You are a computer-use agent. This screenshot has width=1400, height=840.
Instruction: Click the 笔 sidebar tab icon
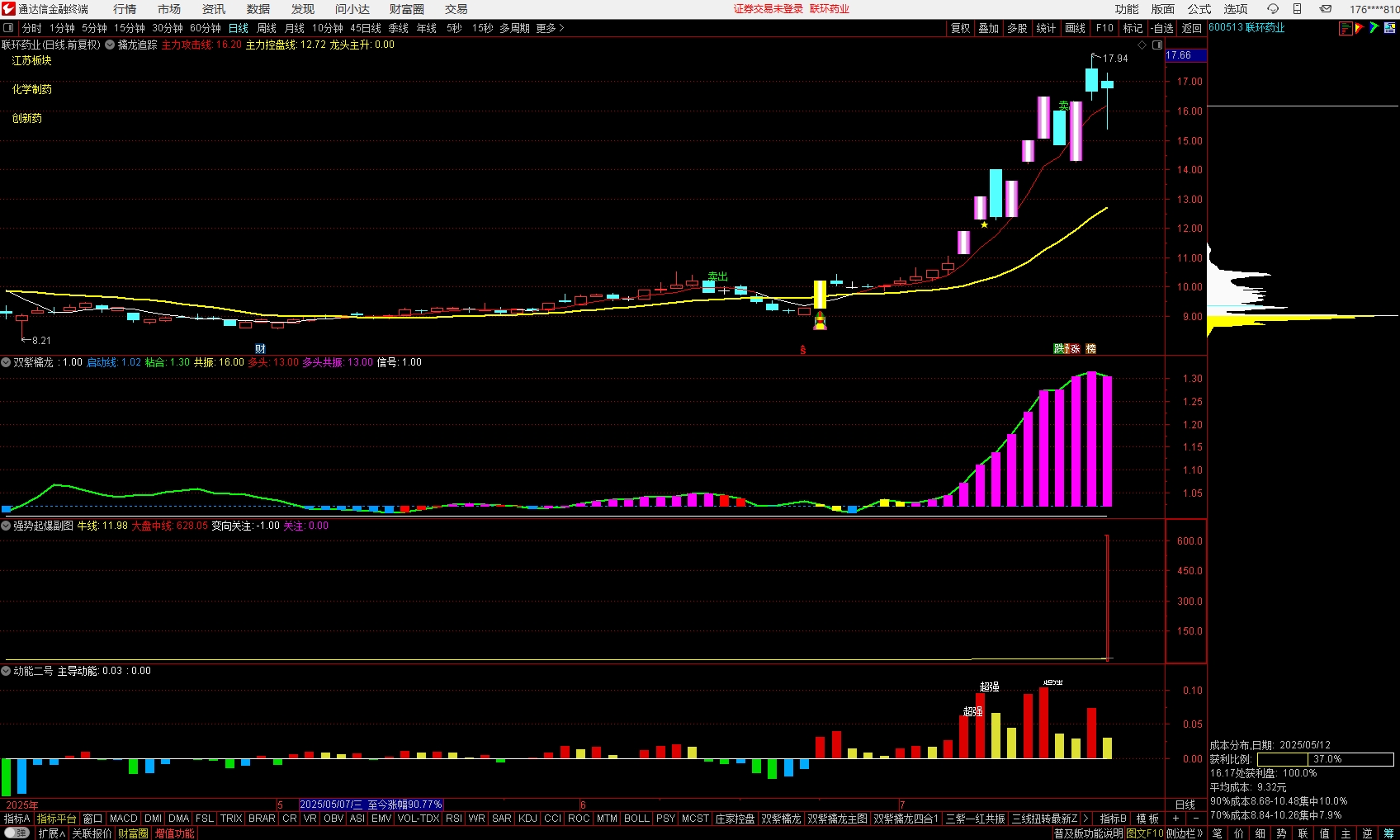click(x=1217, y=833)
